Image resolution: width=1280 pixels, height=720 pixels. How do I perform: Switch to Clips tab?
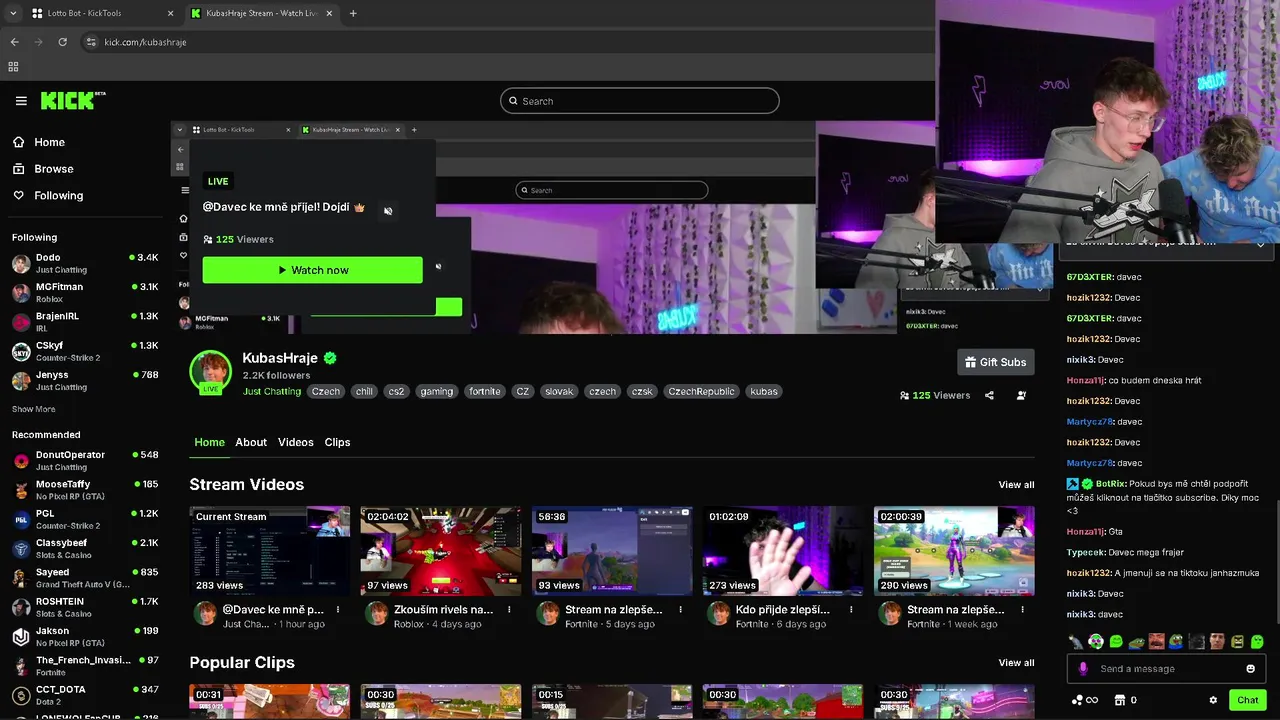[337, 442]
